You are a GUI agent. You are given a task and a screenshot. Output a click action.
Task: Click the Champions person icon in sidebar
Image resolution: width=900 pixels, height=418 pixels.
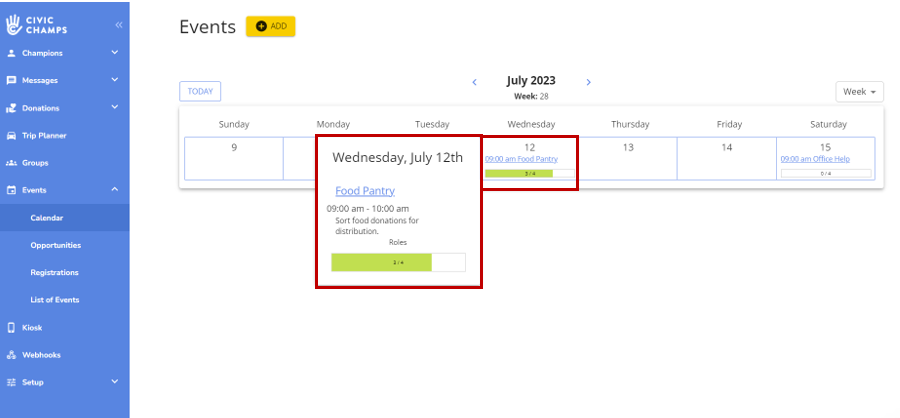click(11, 53)
